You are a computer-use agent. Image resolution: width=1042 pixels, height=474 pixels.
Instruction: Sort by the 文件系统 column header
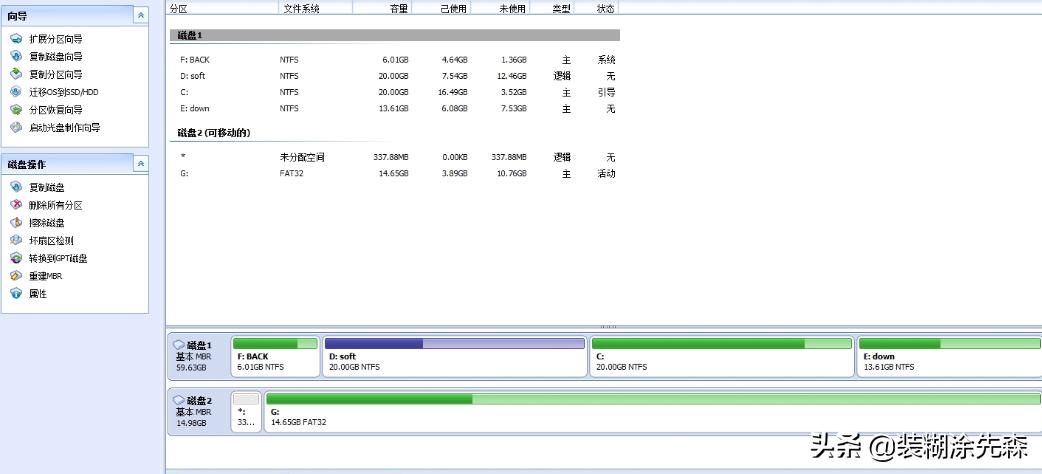pos(315,8)
